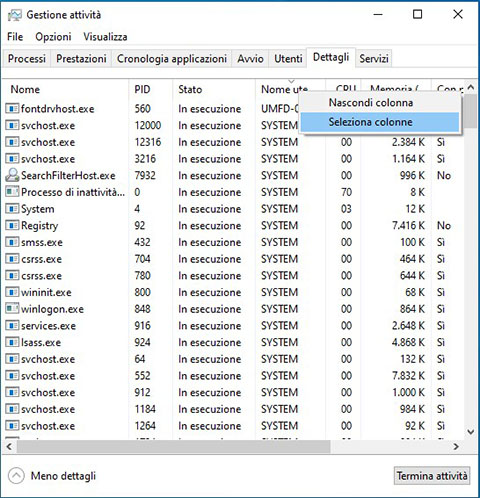
Task: Switch to the Processi tab
Action: click(x=27, y=59)
